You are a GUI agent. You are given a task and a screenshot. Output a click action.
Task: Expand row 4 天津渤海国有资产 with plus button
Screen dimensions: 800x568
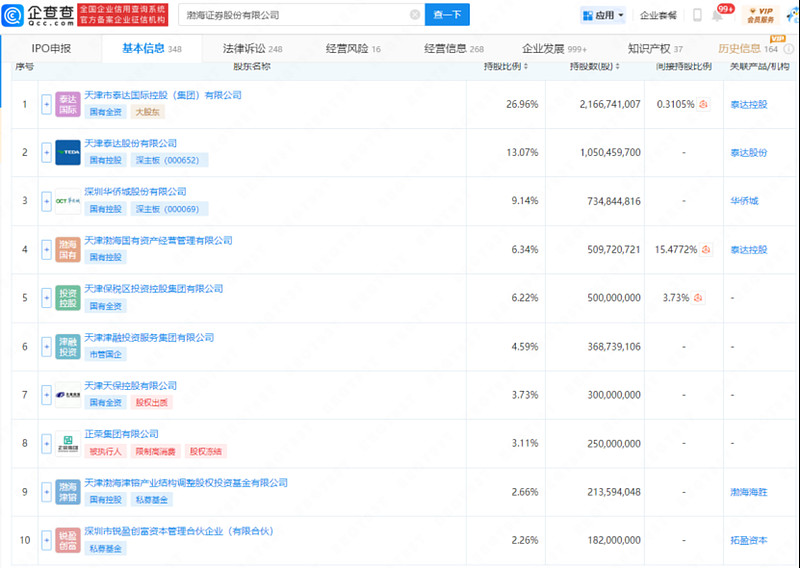coord(46,250)
